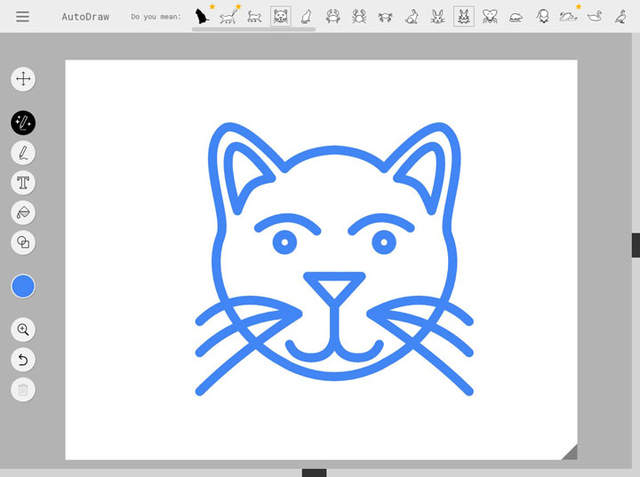Click the dark handle at bottom edge
The height and width of the screenshot is (477, 640).
click(x=314, y=472)
